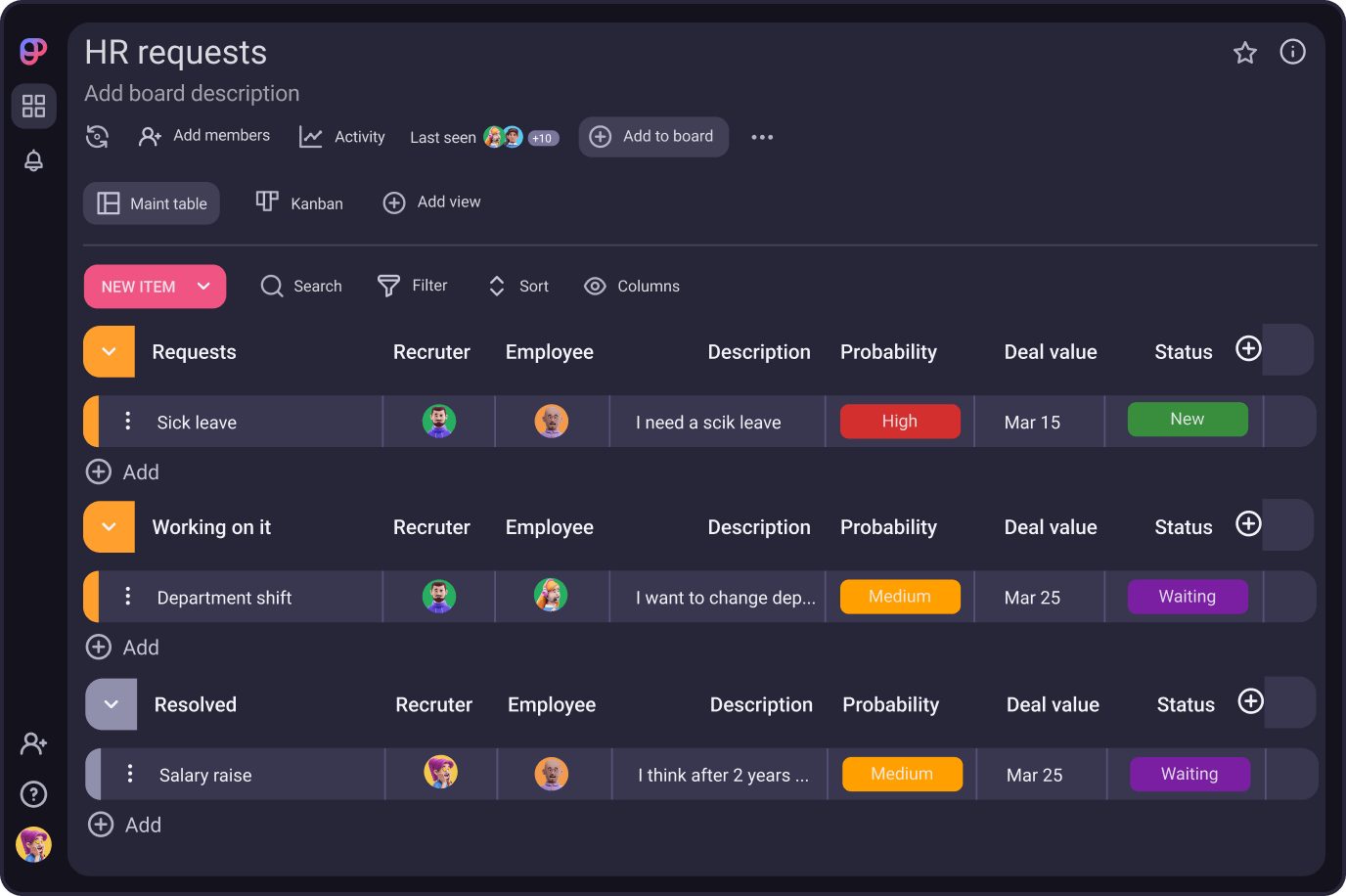Open the Activity panel
1346x896 pixels.
click(341, 137)
